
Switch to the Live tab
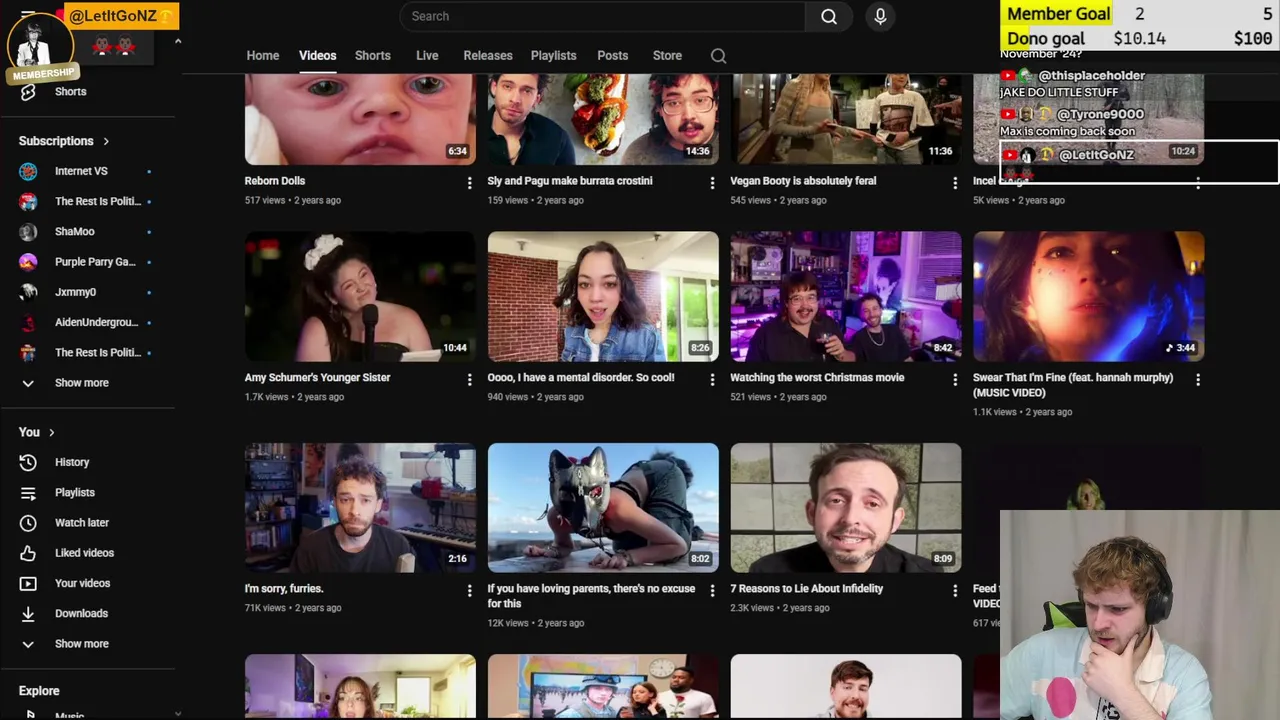point(427,56)
